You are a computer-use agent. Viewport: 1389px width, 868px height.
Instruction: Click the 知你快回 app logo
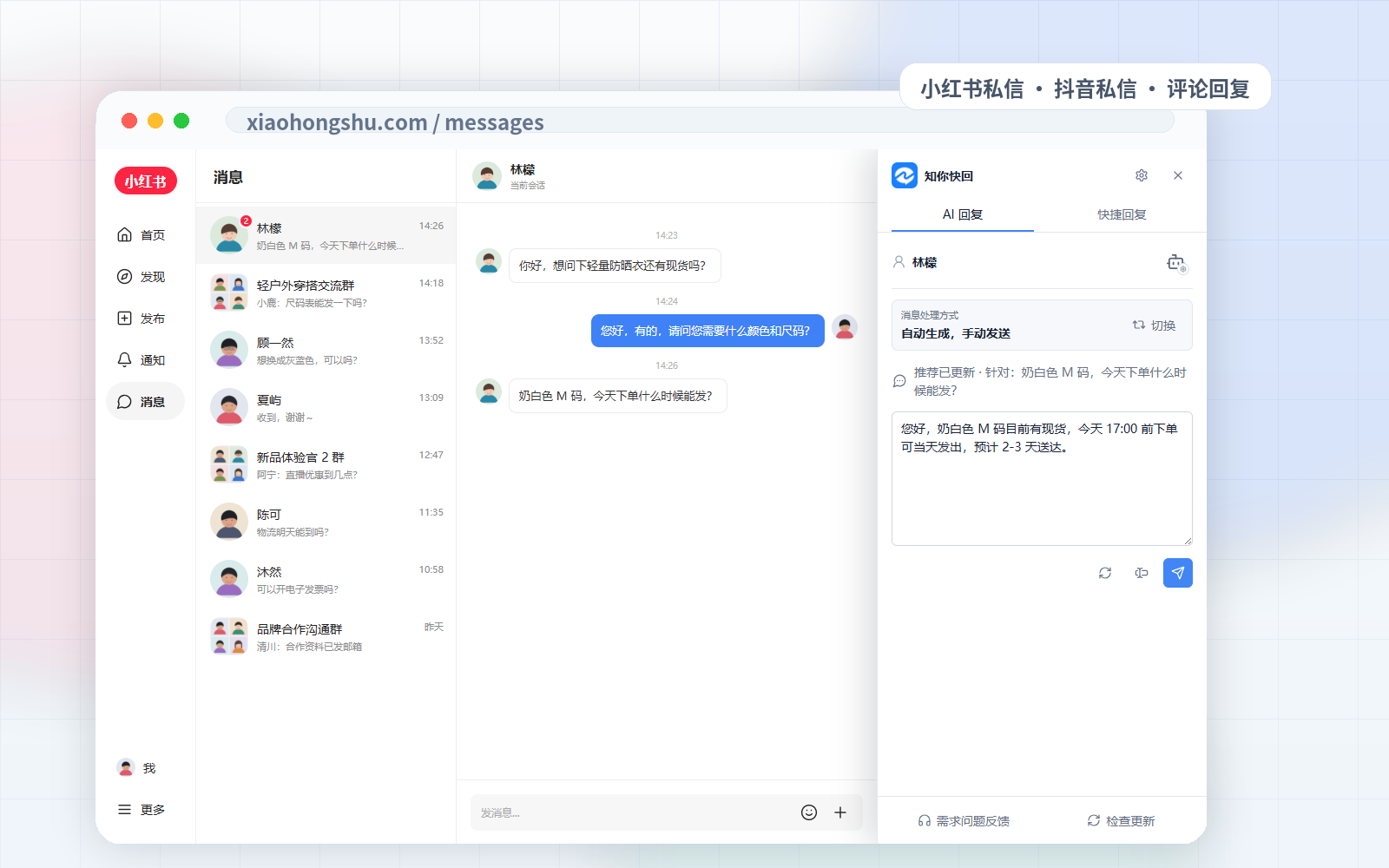point(905,175)
